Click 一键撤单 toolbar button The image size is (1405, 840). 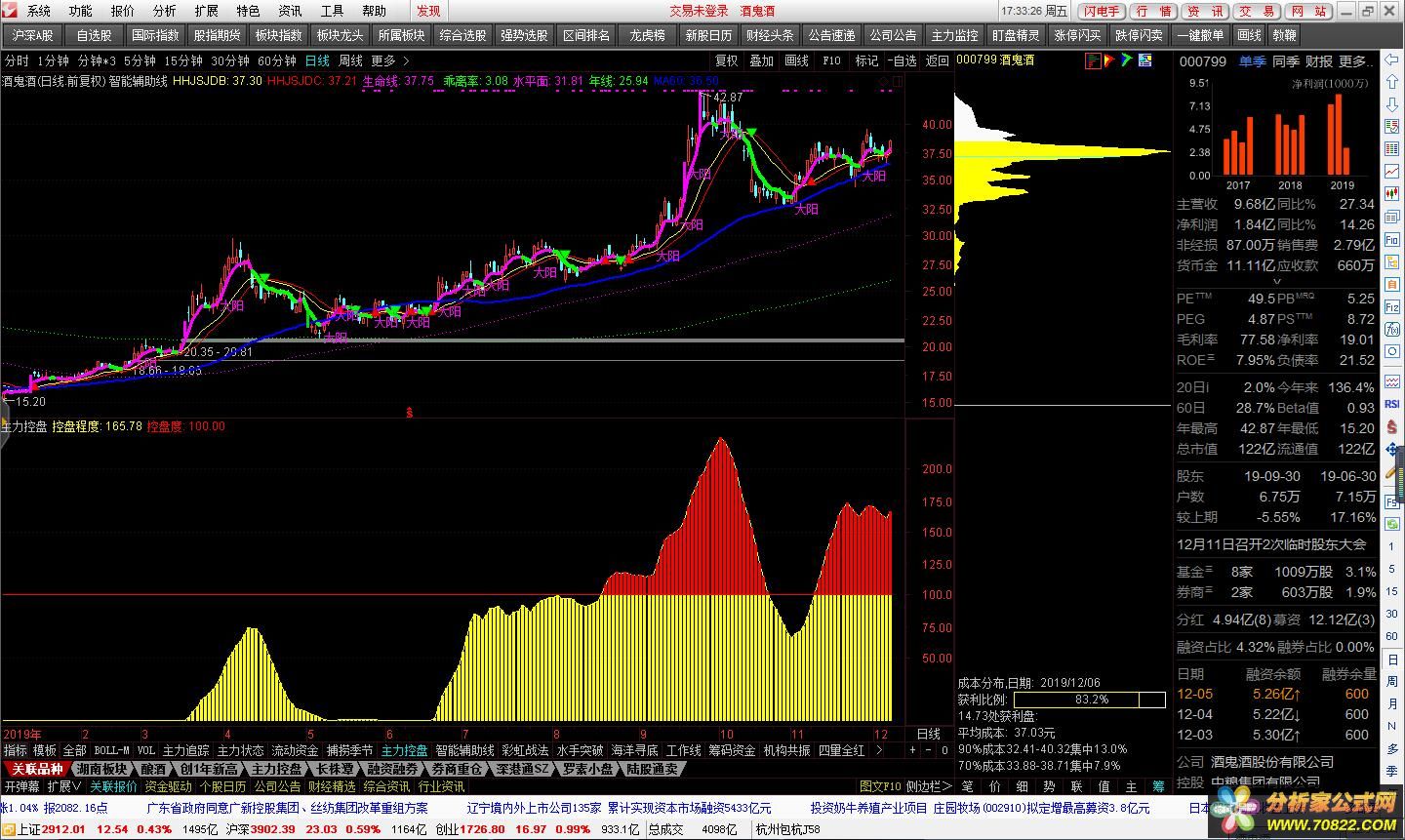[x=1200, y=35]
